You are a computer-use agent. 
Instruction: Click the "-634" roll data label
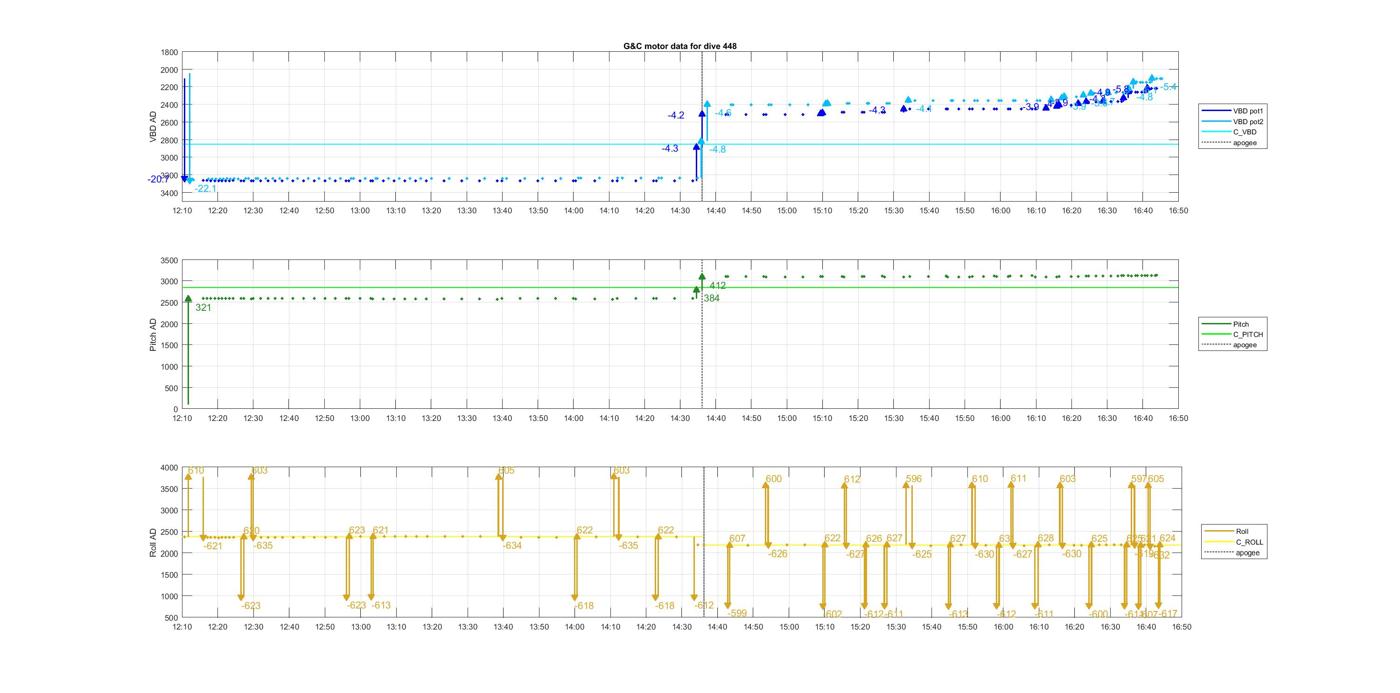coord(512,546)
